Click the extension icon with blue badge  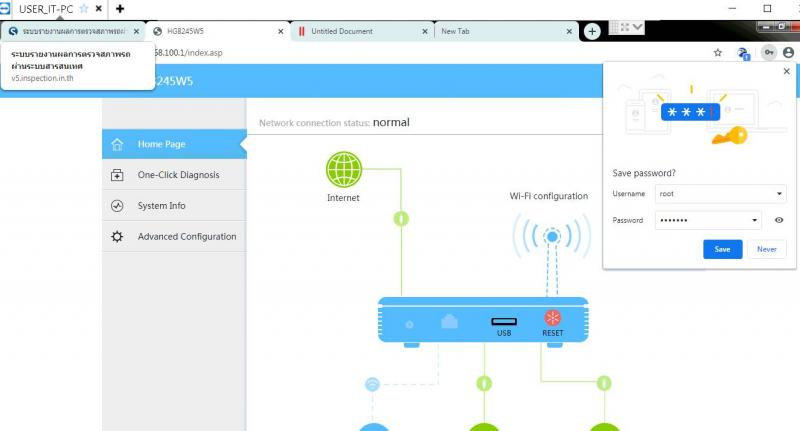(x=743, y=53)
